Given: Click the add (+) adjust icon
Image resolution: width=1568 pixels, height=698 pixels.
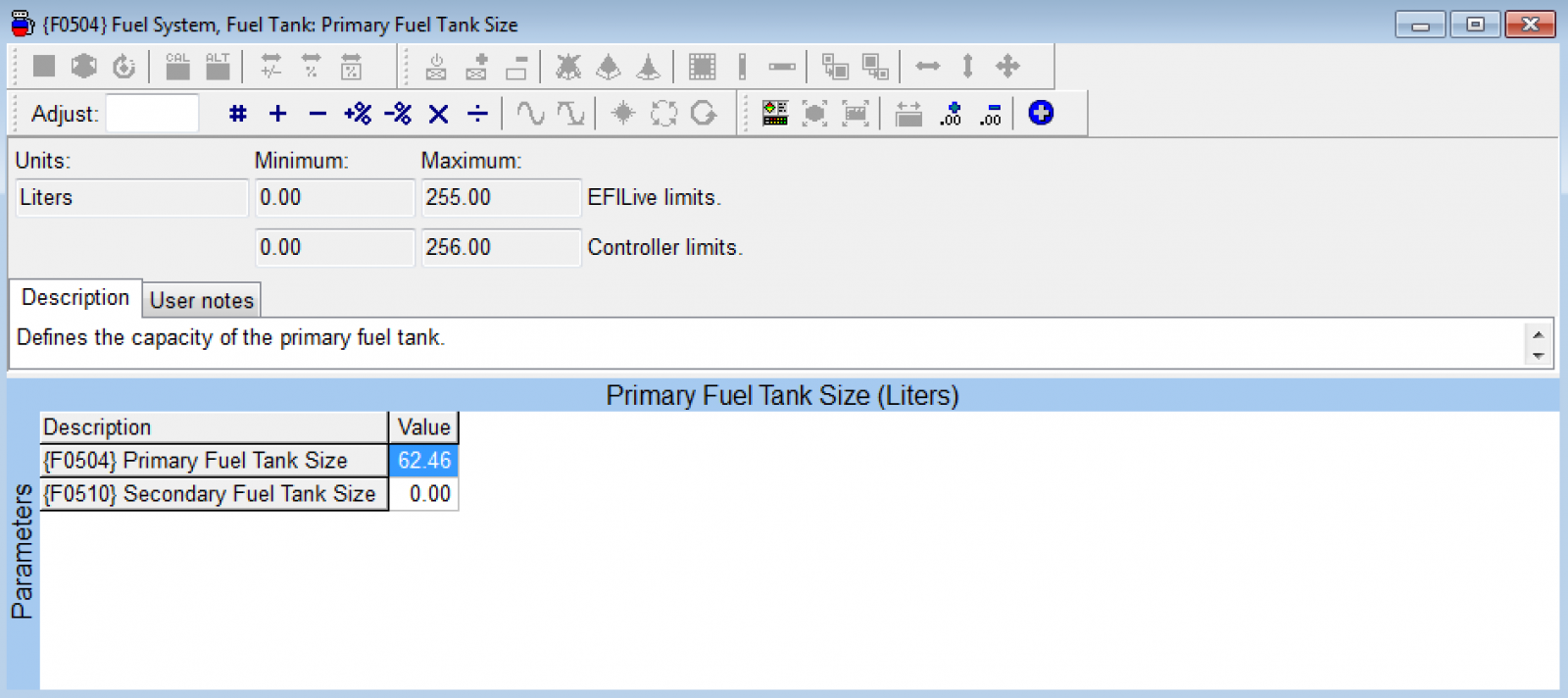Looking at the screenshot, I should tap(278, 114).
